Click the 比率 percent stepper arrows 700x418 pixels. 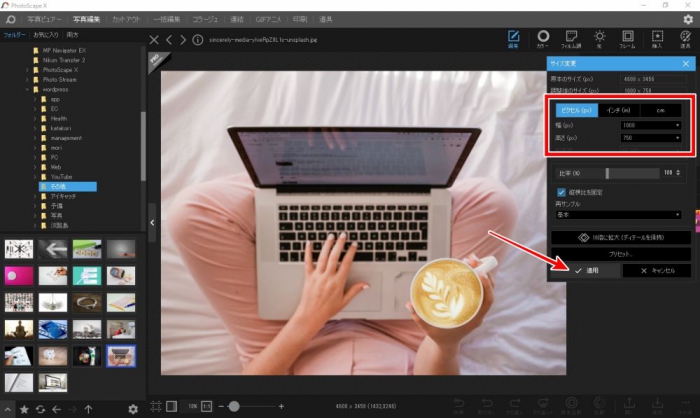678,173
